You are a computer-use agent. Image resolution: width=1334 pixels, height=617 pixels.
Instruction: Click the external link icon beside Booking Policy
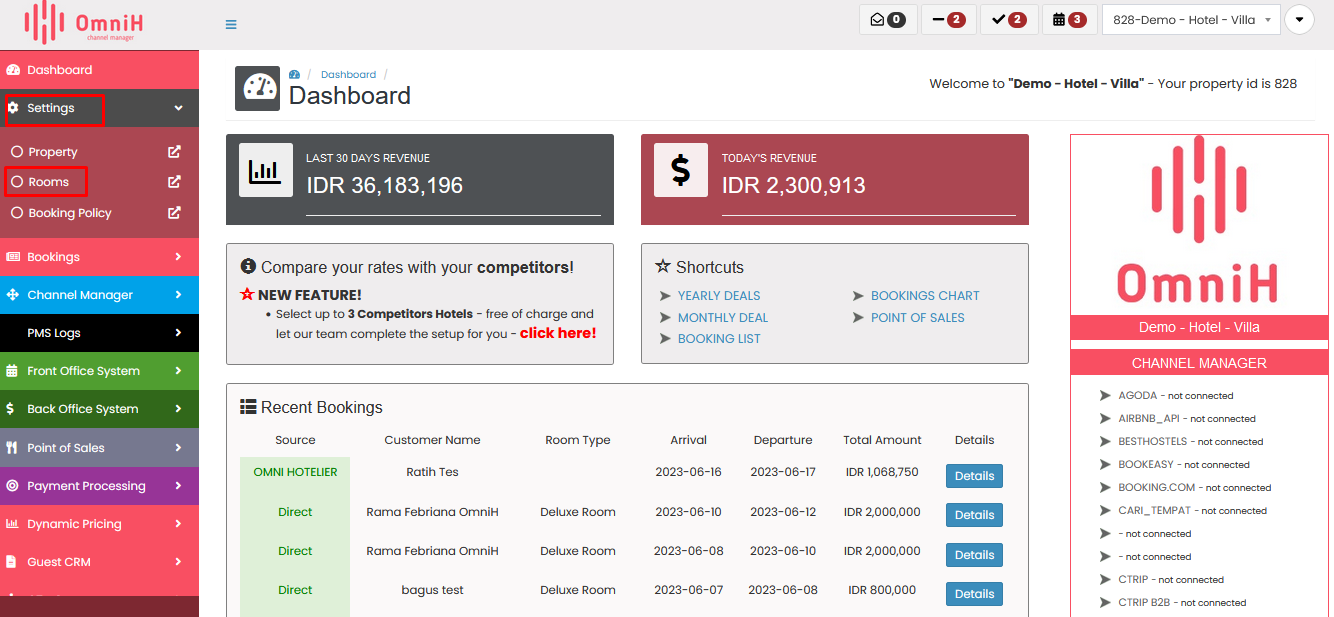pos(174,213)
